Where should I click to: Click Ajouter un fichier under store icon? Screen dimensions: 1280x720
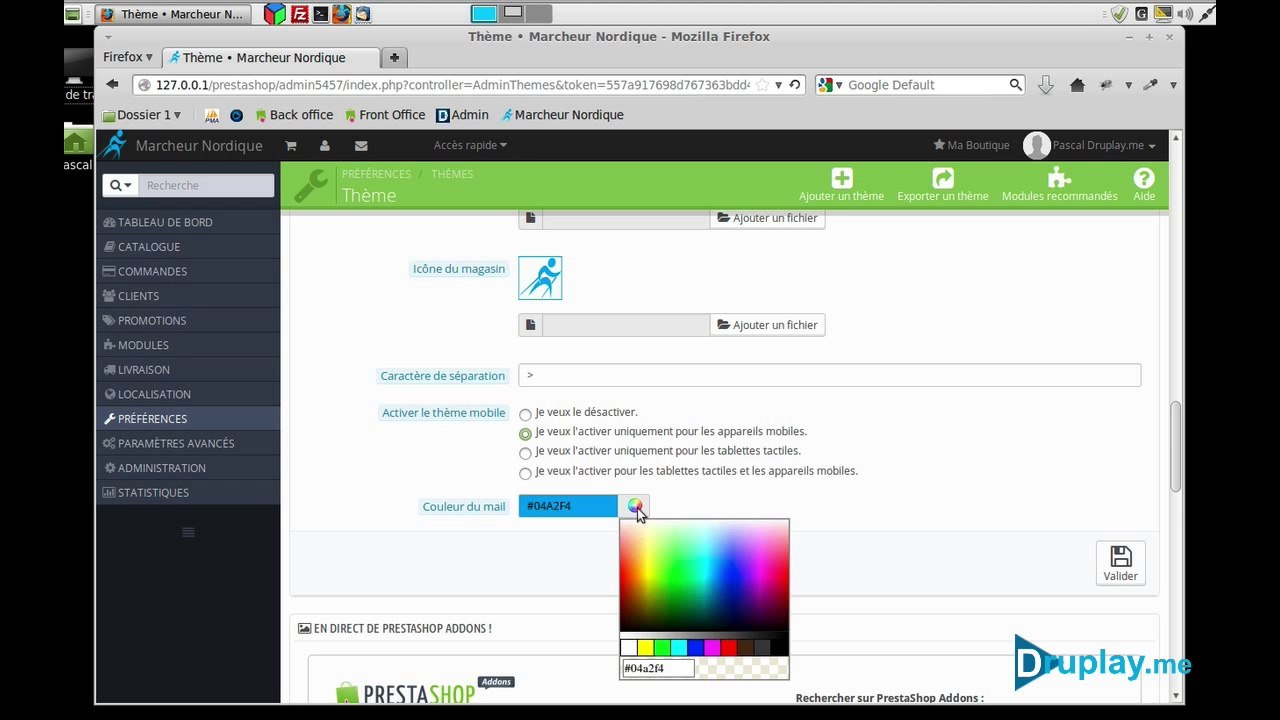click(x=767, y=325)
